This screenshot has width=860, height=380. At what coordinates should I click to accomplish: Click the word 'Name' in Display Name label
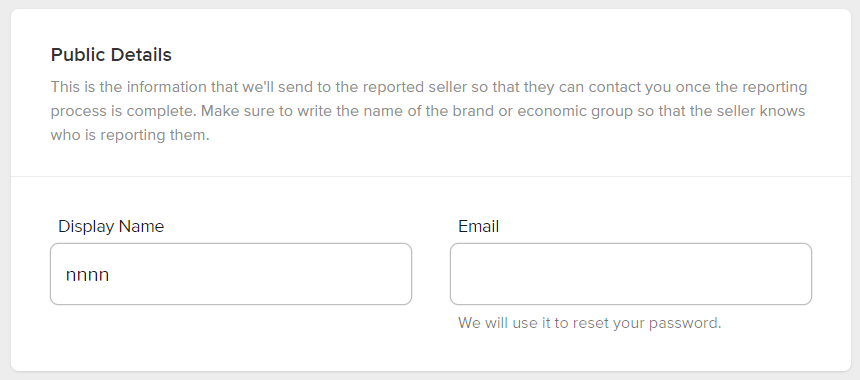tap(142, 226)
